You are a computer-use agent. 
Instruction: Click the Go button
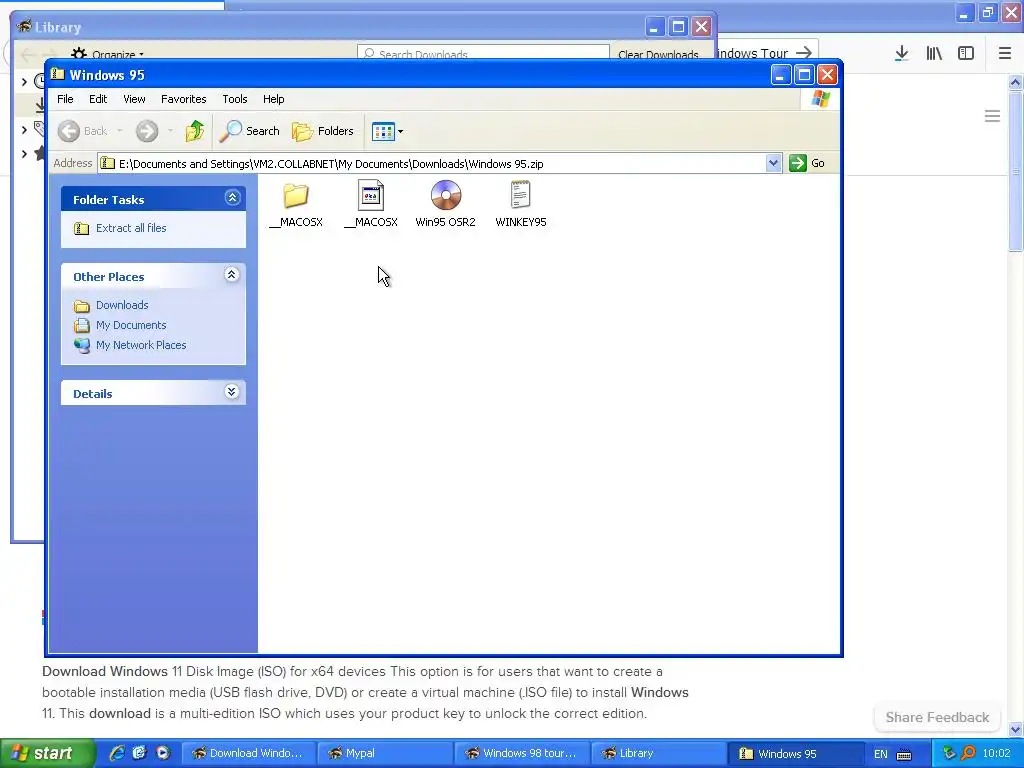pos(807,163)
